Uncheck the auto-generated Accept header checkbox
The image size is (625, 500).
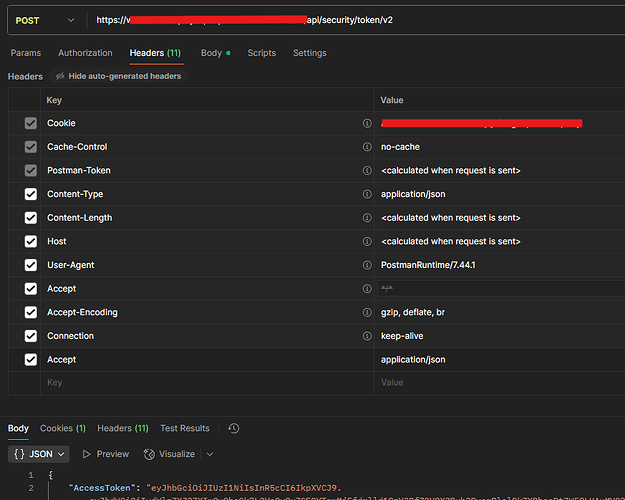31,289
